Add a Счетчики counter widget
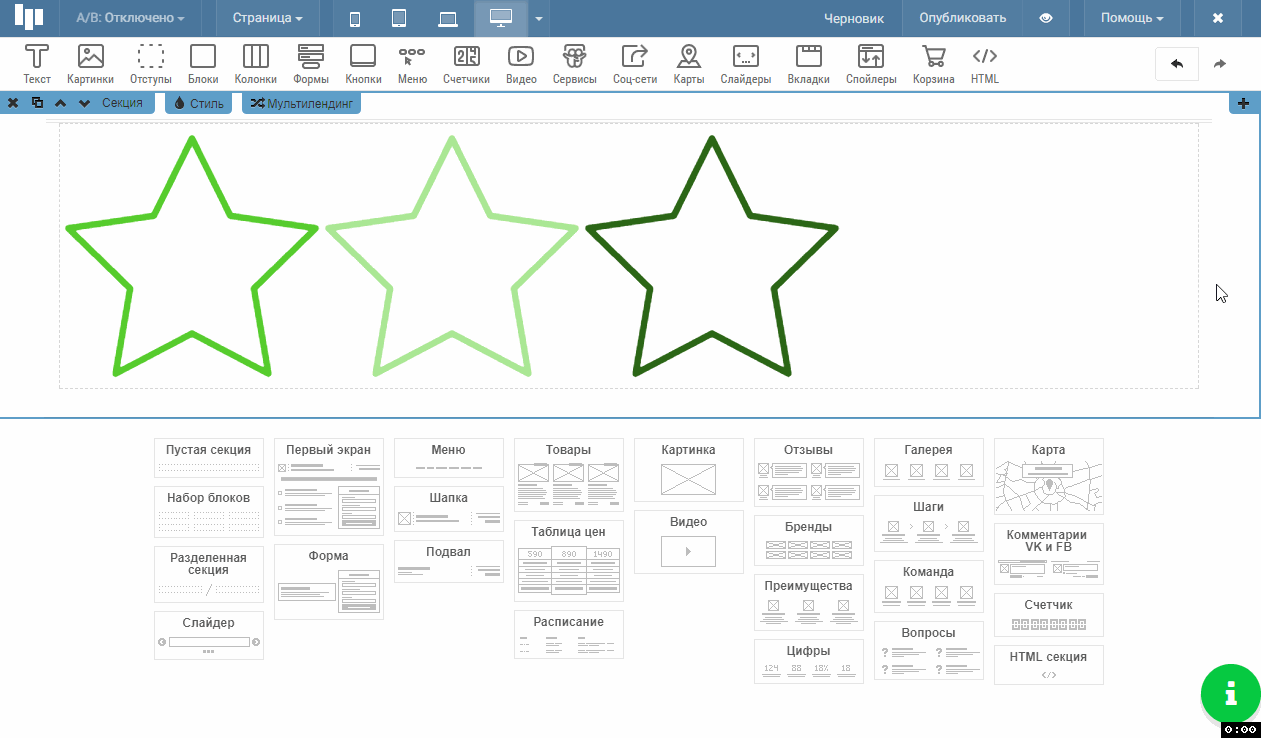1261x738 pixels. (466, 64)
